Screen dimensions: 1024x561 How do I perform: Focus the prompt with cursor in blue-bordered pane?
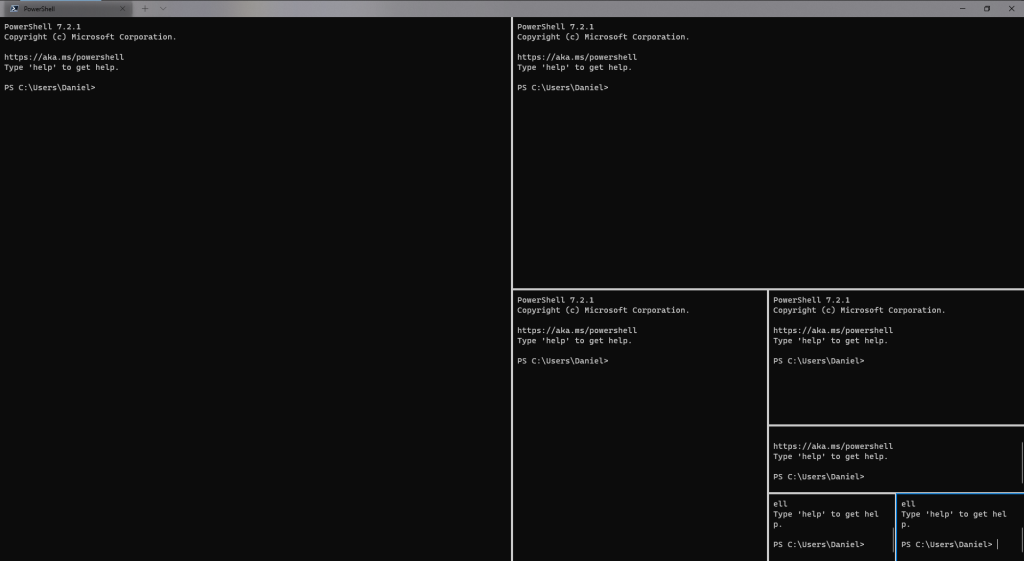(950, 544)
